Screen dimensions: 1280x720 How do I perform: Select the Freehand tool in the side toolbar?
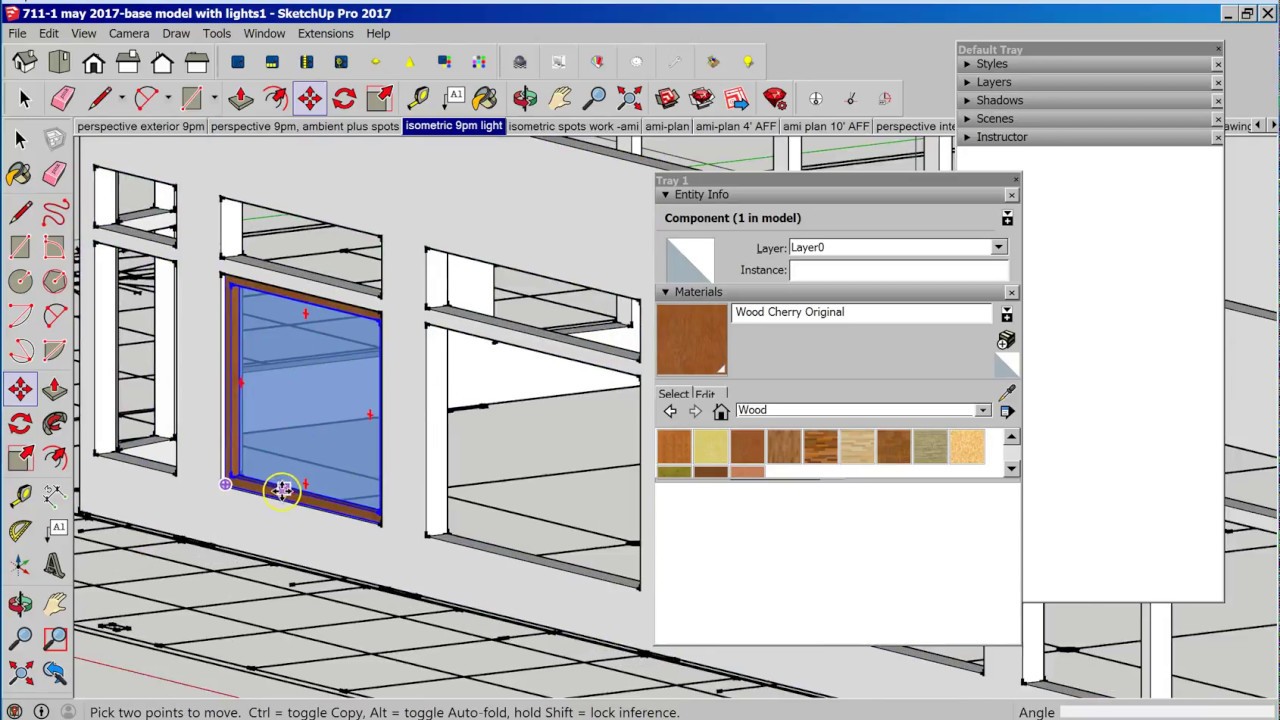coord(55,212)
